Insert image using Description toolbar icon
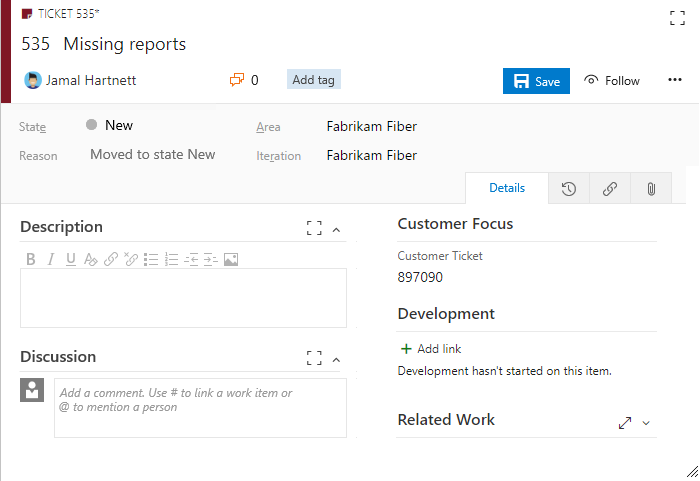700x481 pixels. coord(231,259)
